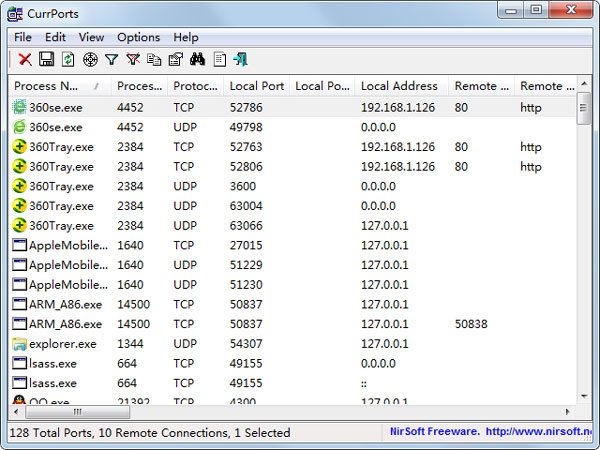Click the funnel Show Filters icon
This screenshot has width=600, height=450.
click(x=112, y=59)
